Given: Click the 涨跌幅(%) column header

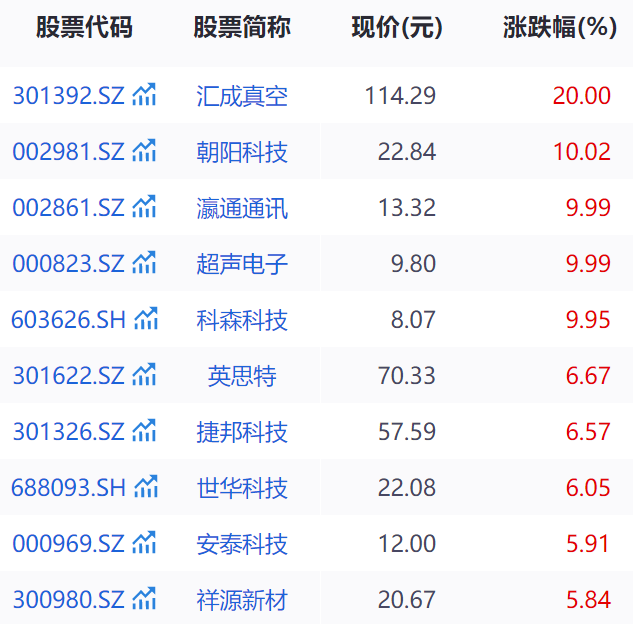Looking at the screenshot, I should pyautogui.click(x=559, y=28).
